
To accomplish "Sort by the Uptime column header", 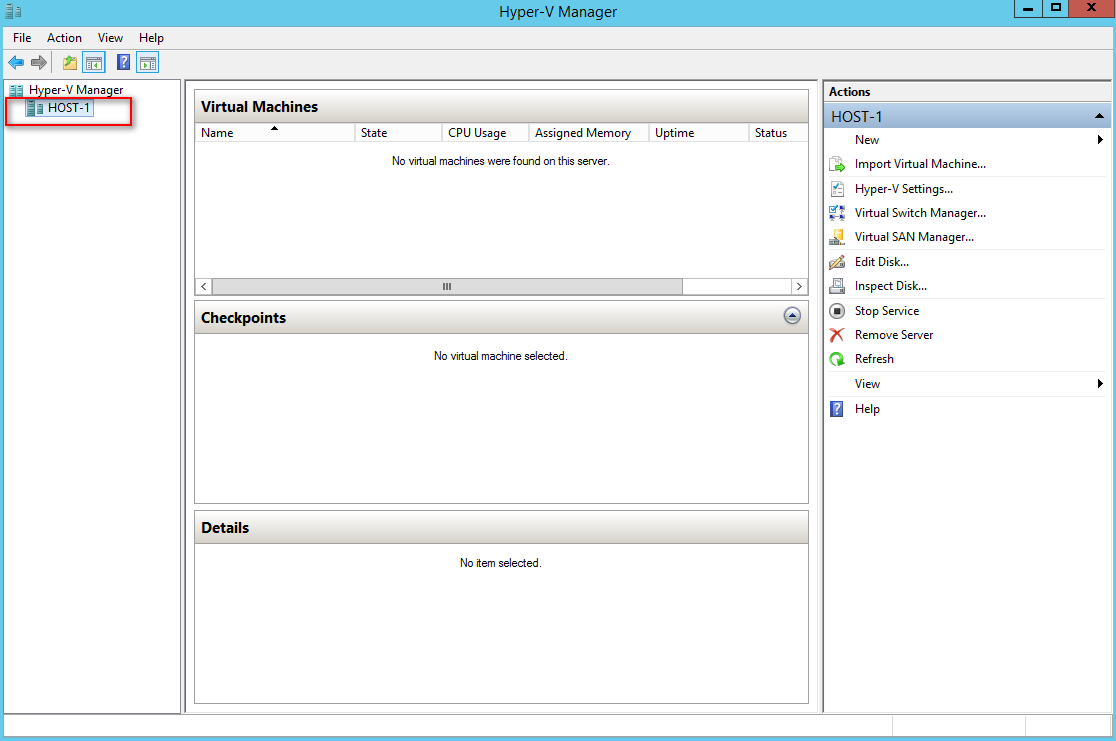I will [x=699, y=132].
